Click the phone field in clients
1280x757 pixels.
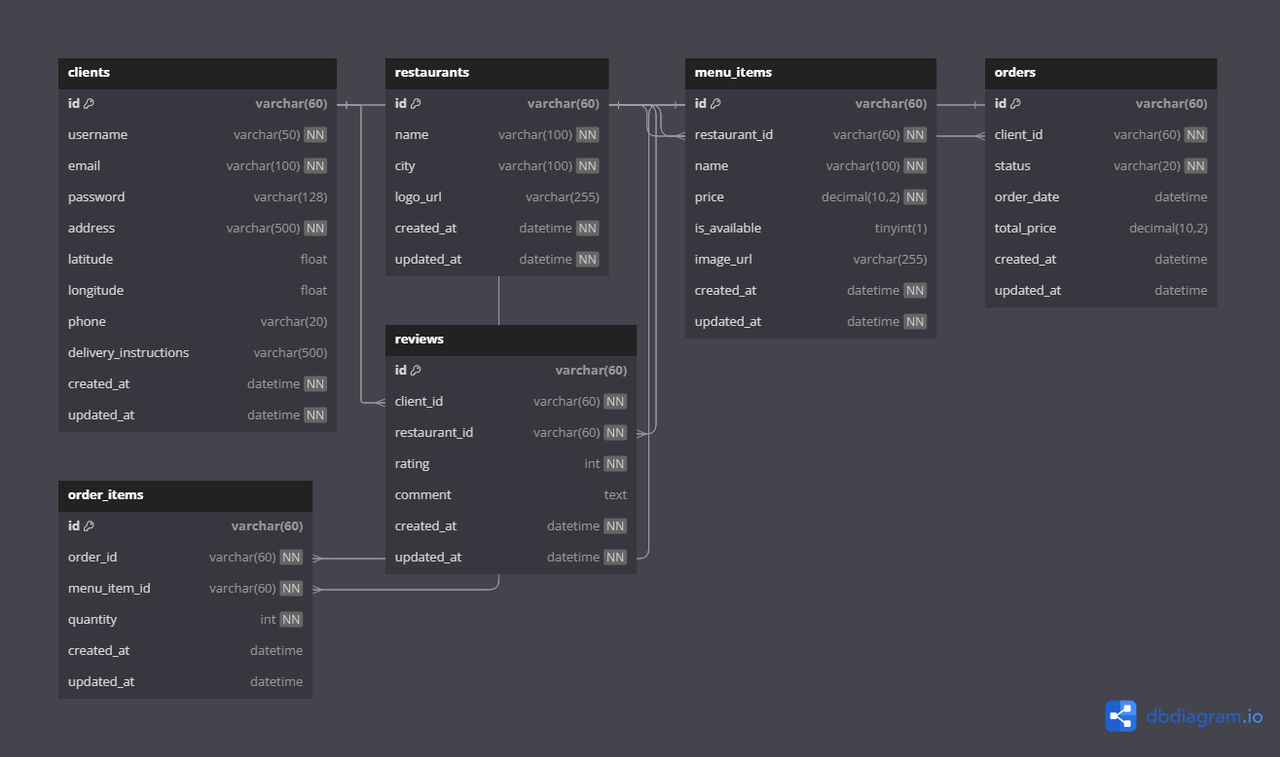[x=197, y=322]
